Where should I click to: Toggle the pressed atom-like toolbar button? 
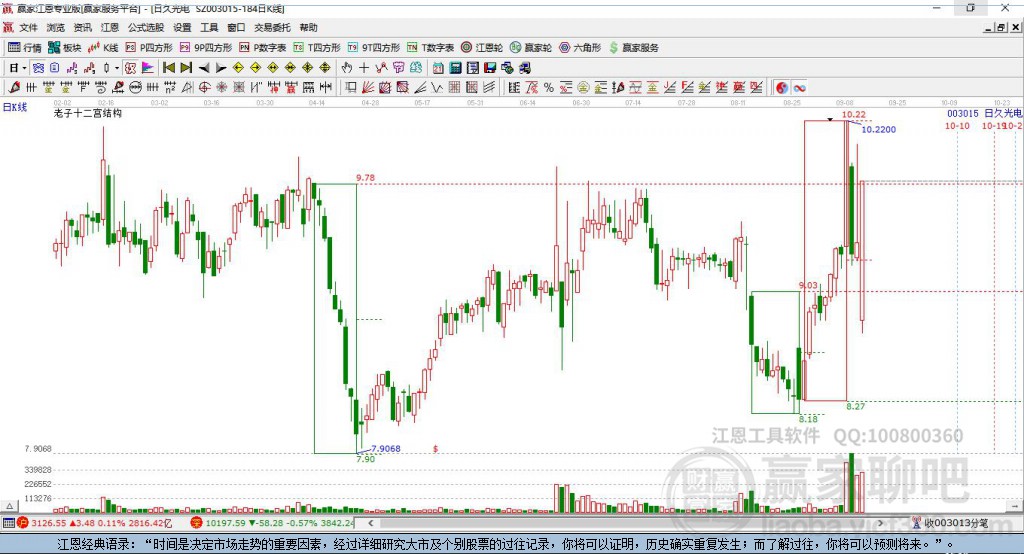point(38,68)
